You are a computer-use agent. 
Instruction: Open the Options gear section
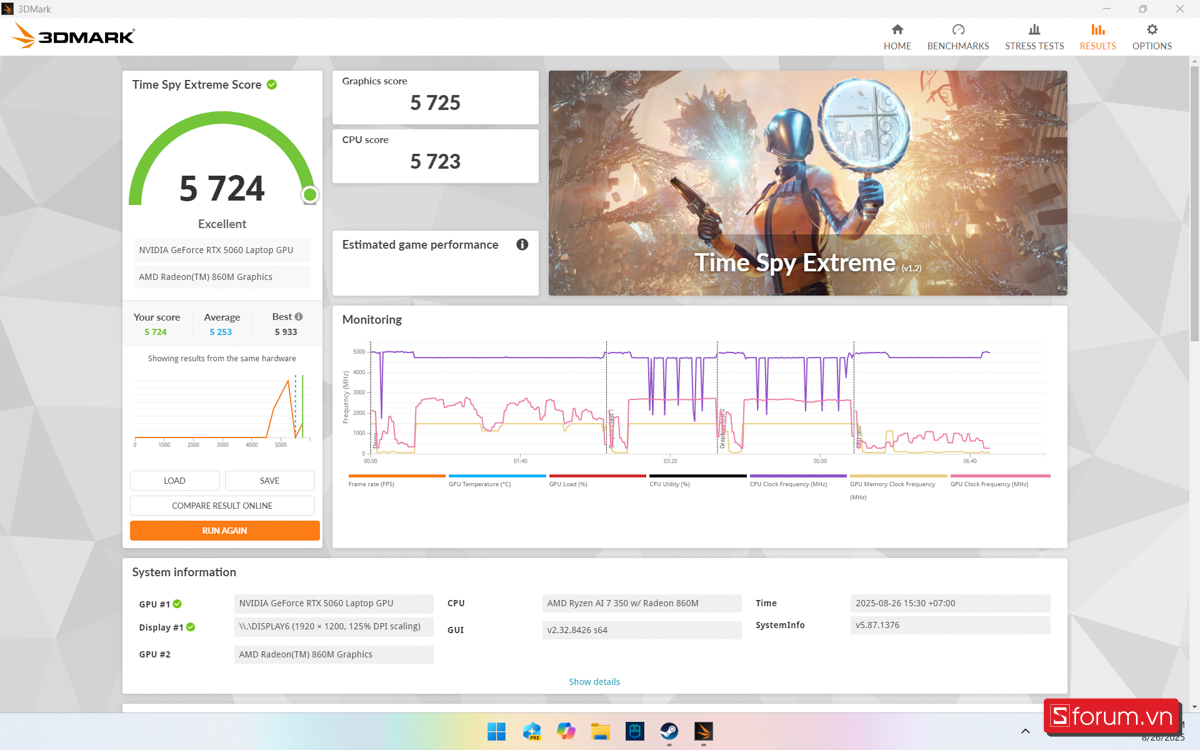click(1152, 37)
